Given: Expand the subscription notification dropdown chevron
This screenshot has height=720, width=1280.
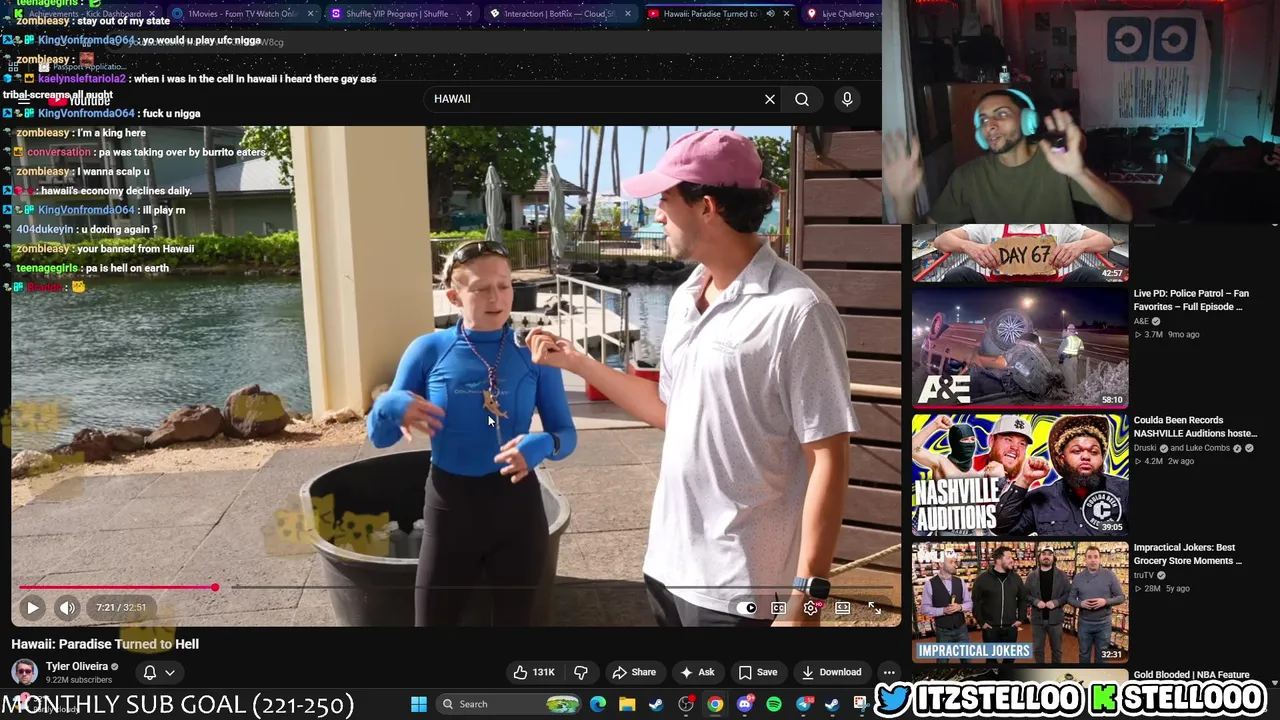Looking at the screenshot, I should point(170,672).
